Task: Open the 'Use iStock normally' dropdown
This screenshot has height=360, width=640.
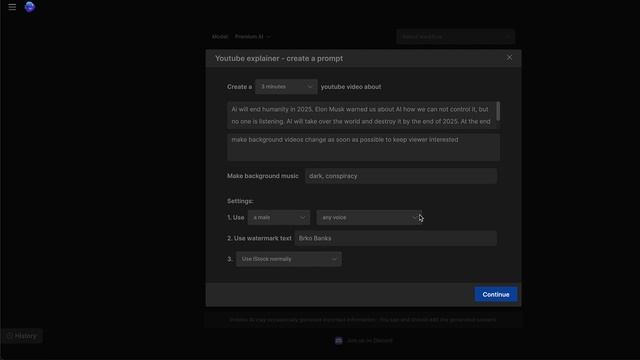Action: 289,259
